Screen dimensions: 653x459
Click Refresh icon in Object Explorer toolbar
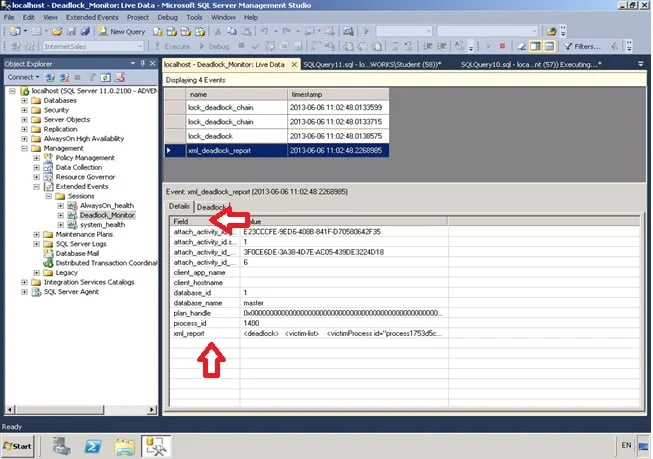point(105,77)
